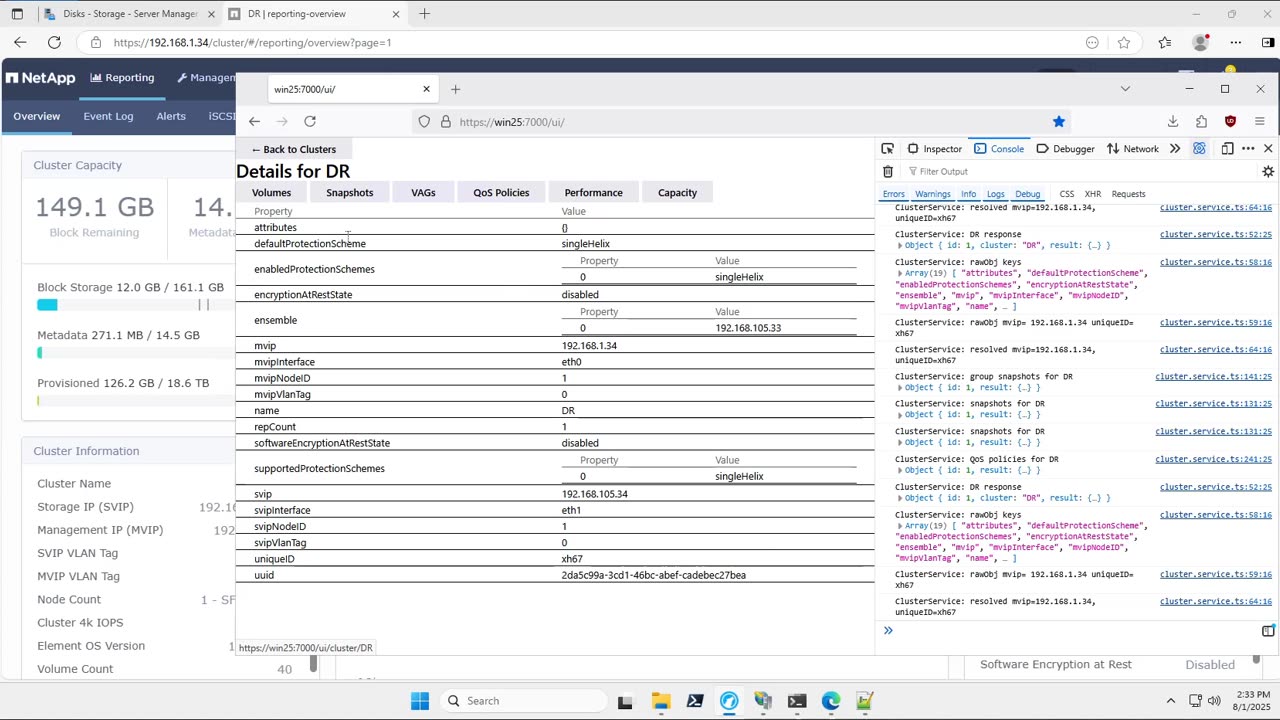
Task: Close the DevTools panel
Action: (x=1268, y=148)
